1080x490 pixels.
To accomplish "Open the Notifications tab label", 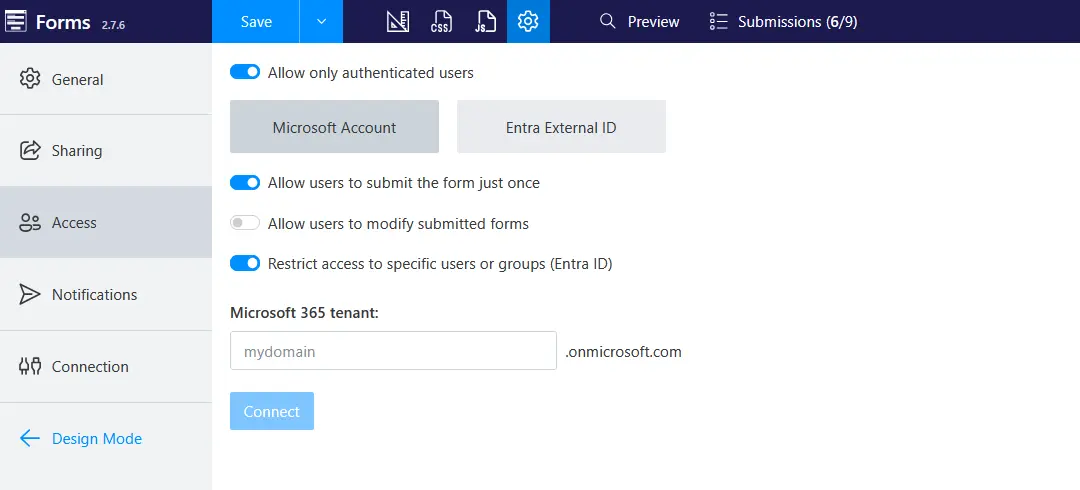I will [95, 294].
